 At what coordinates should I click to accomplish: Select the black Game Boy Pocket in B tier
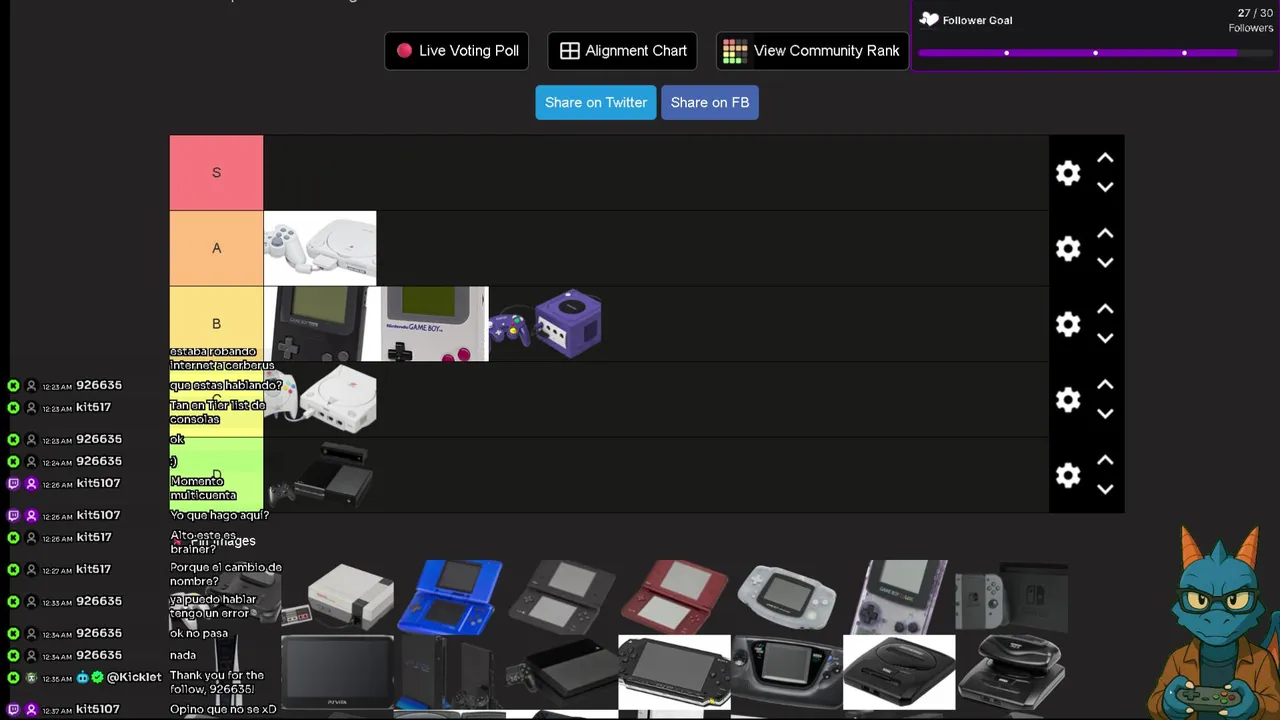[x=320, y=324]
